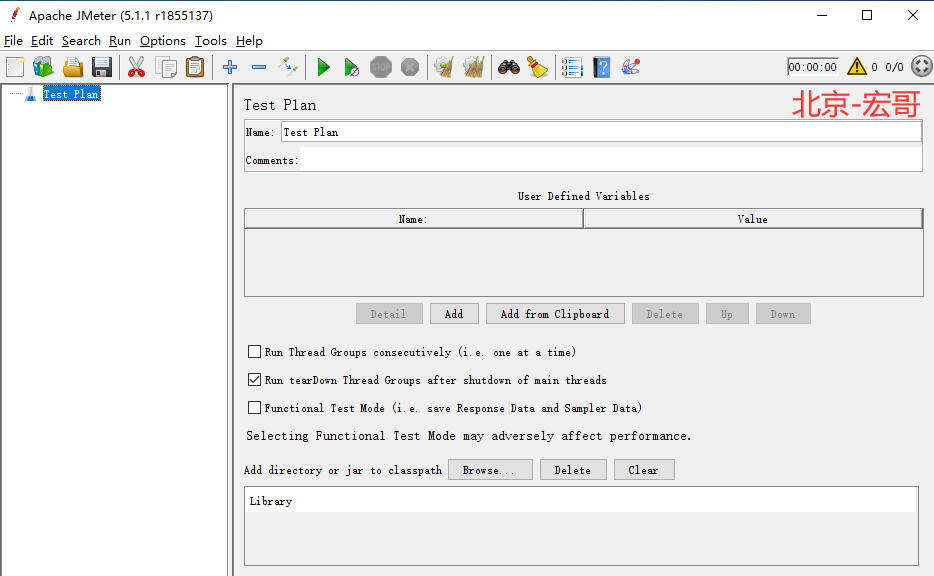This screenshot has height=576, width=934.
Task: Click the Library list header
Action: pyautogui.click(x=581, y=501)
